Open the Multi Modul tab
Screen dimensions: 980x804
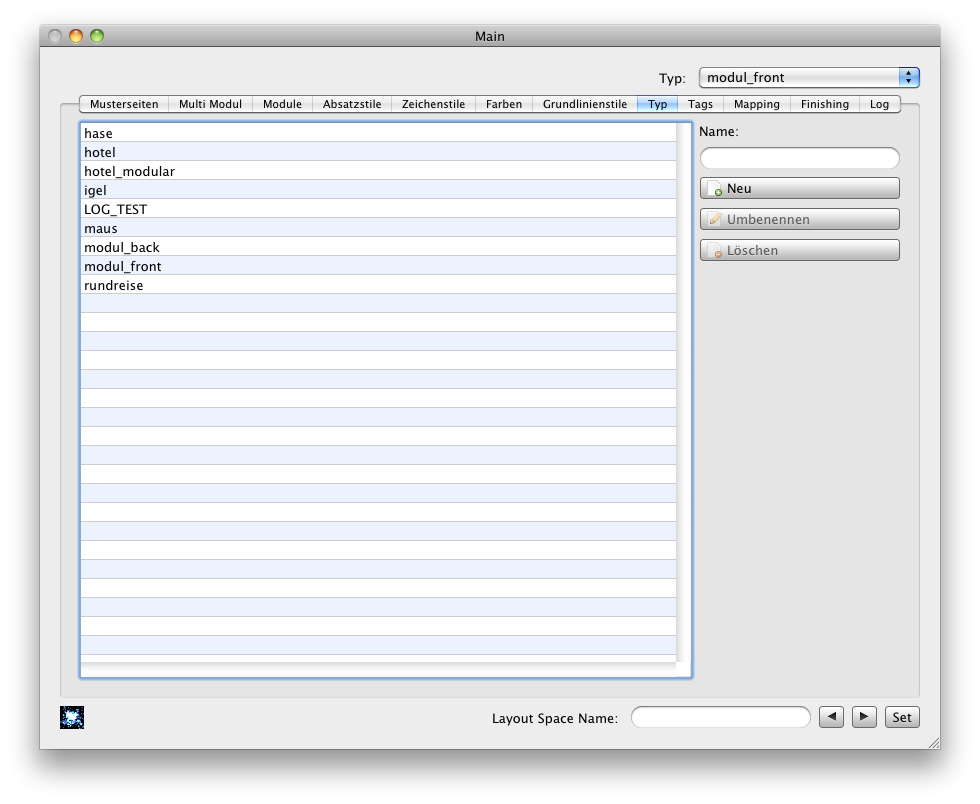pos(210,104)
